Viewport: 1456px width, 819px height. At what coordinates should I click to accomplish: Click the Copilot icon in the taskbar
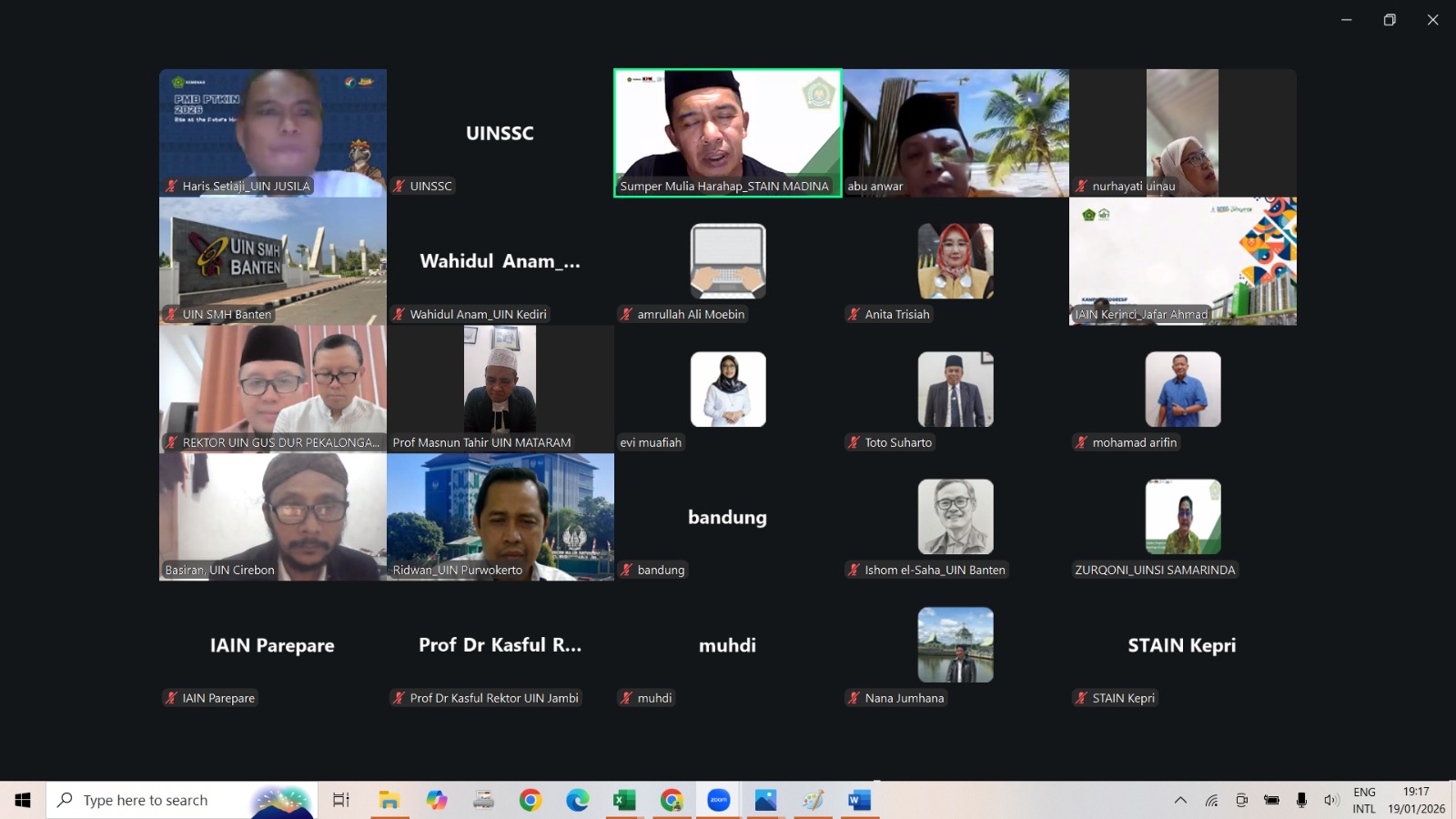point(437,800)
